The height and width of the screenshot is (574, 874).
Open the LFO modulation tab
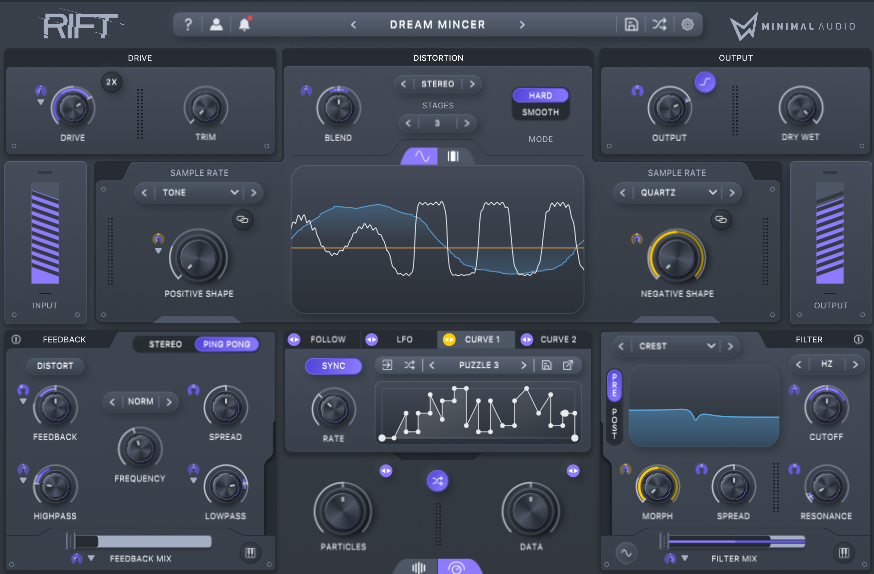[397, 339]
